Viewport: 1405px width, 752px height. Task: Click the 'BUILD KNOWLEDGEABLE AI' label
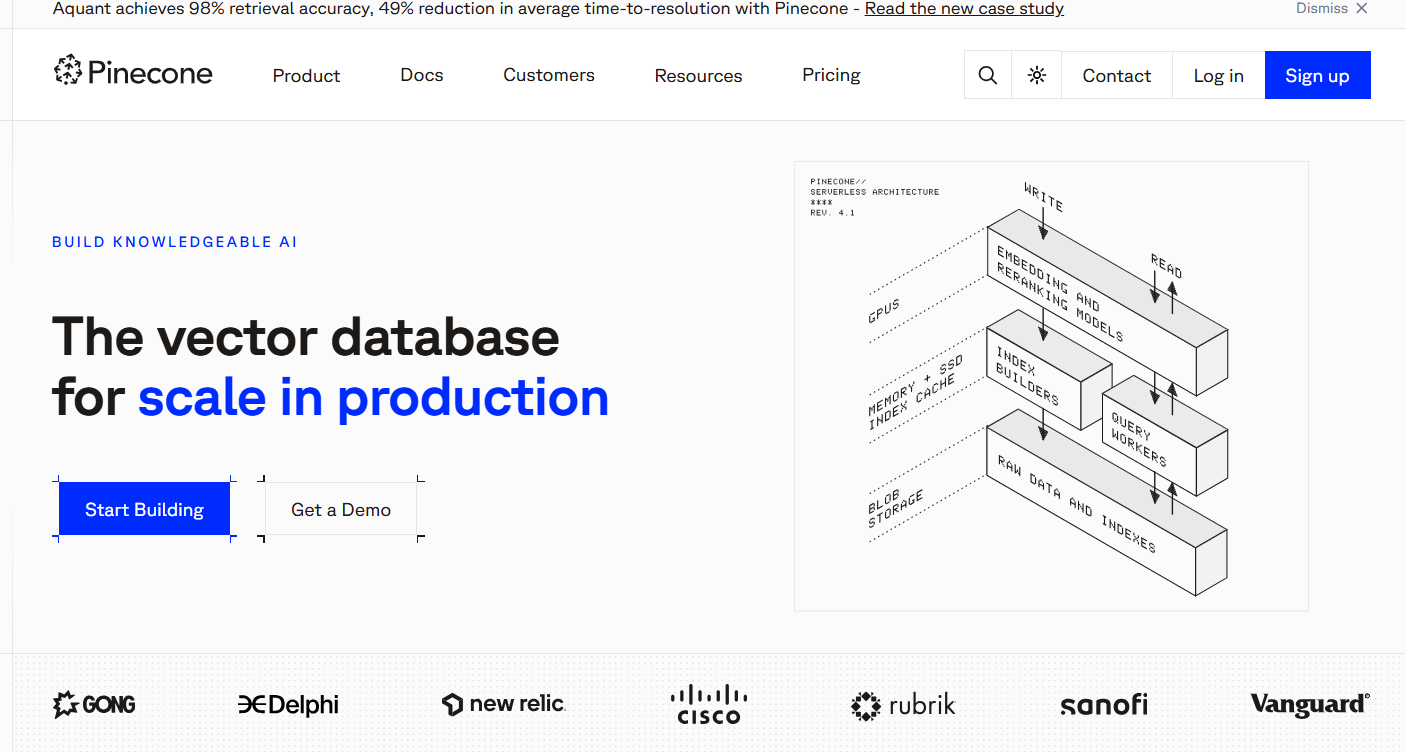[175, 242]
